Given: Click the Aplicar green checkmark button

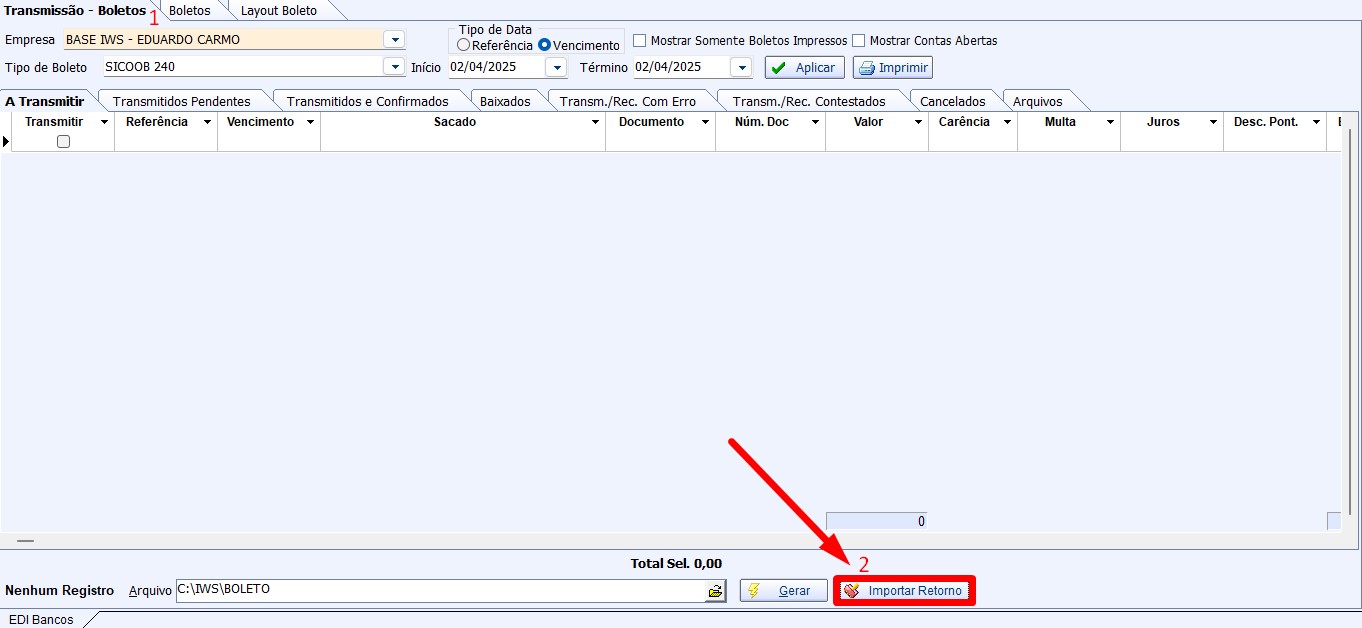Looking at the screenshot, I should (804, 68).
